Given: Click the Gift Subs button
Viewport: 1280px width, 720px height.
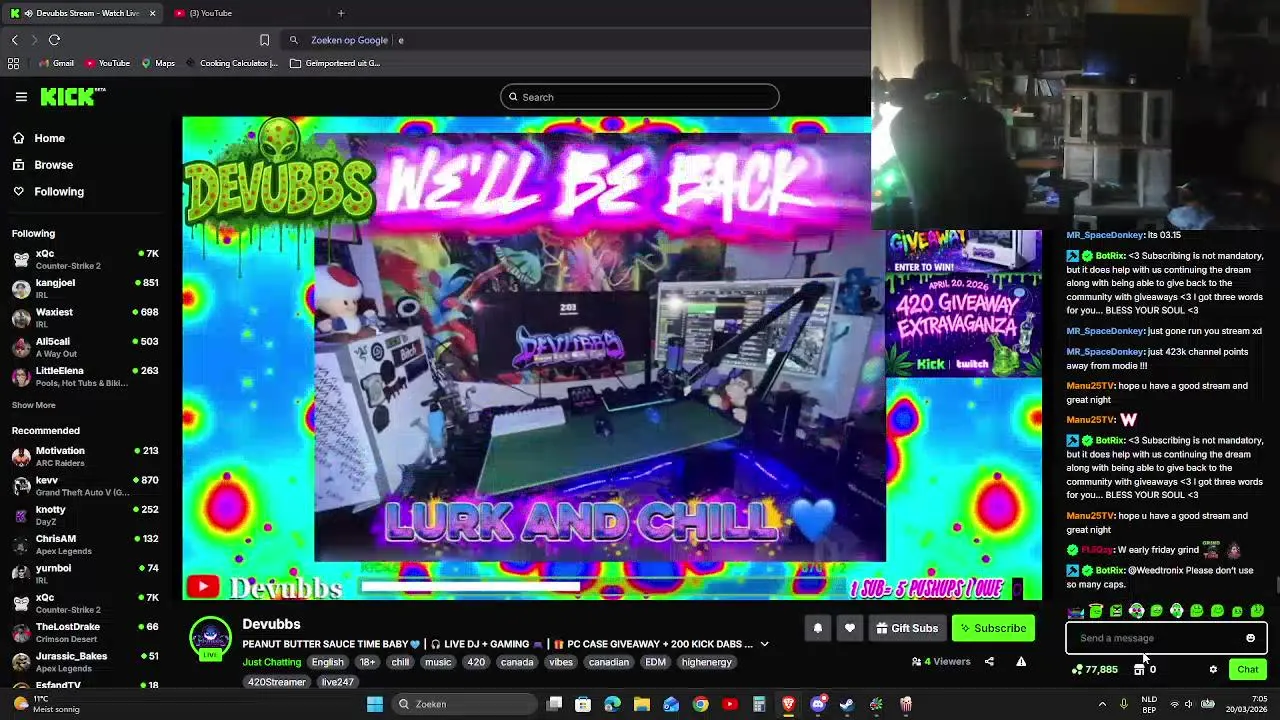Looking at the screenshot, I should tap(907, 628).
